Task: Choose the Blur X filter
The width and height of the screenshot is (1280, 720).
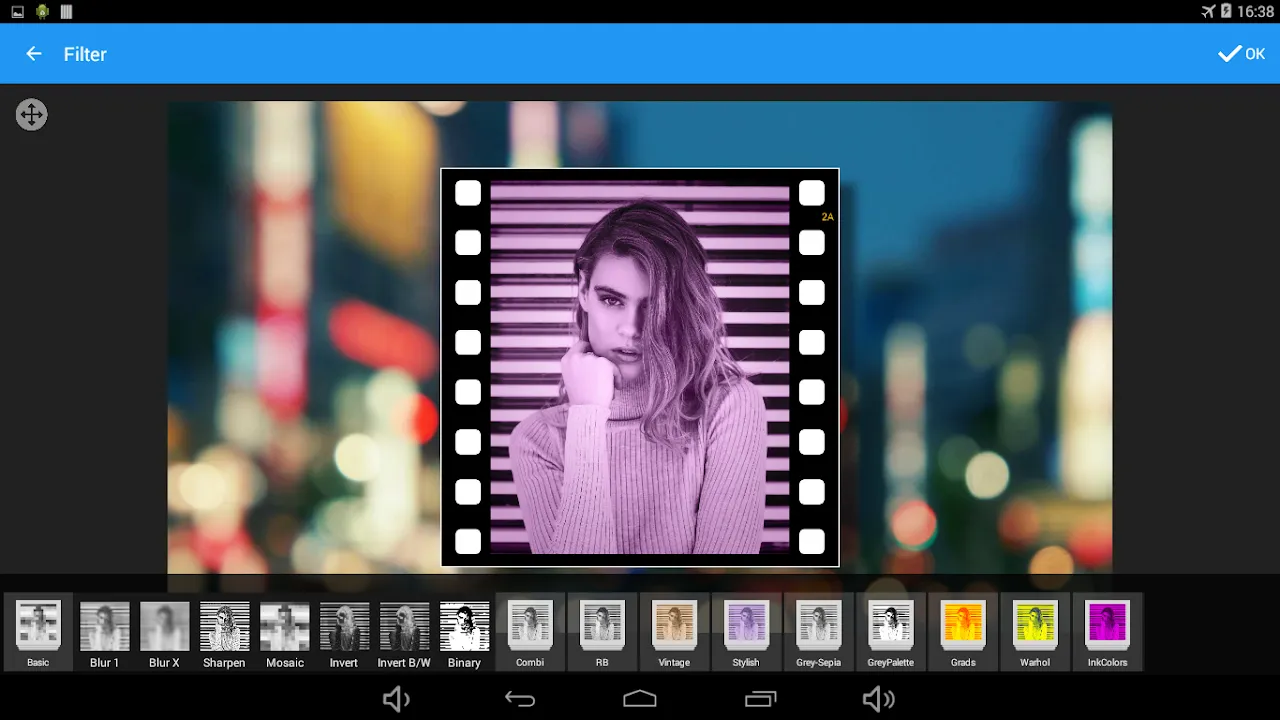Action: (164, 633)
